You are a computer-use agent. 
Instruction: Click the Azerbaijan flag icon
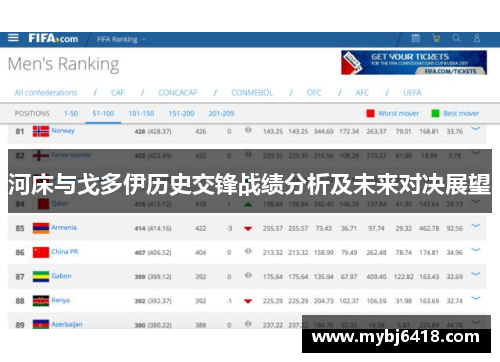pos(41,324)
